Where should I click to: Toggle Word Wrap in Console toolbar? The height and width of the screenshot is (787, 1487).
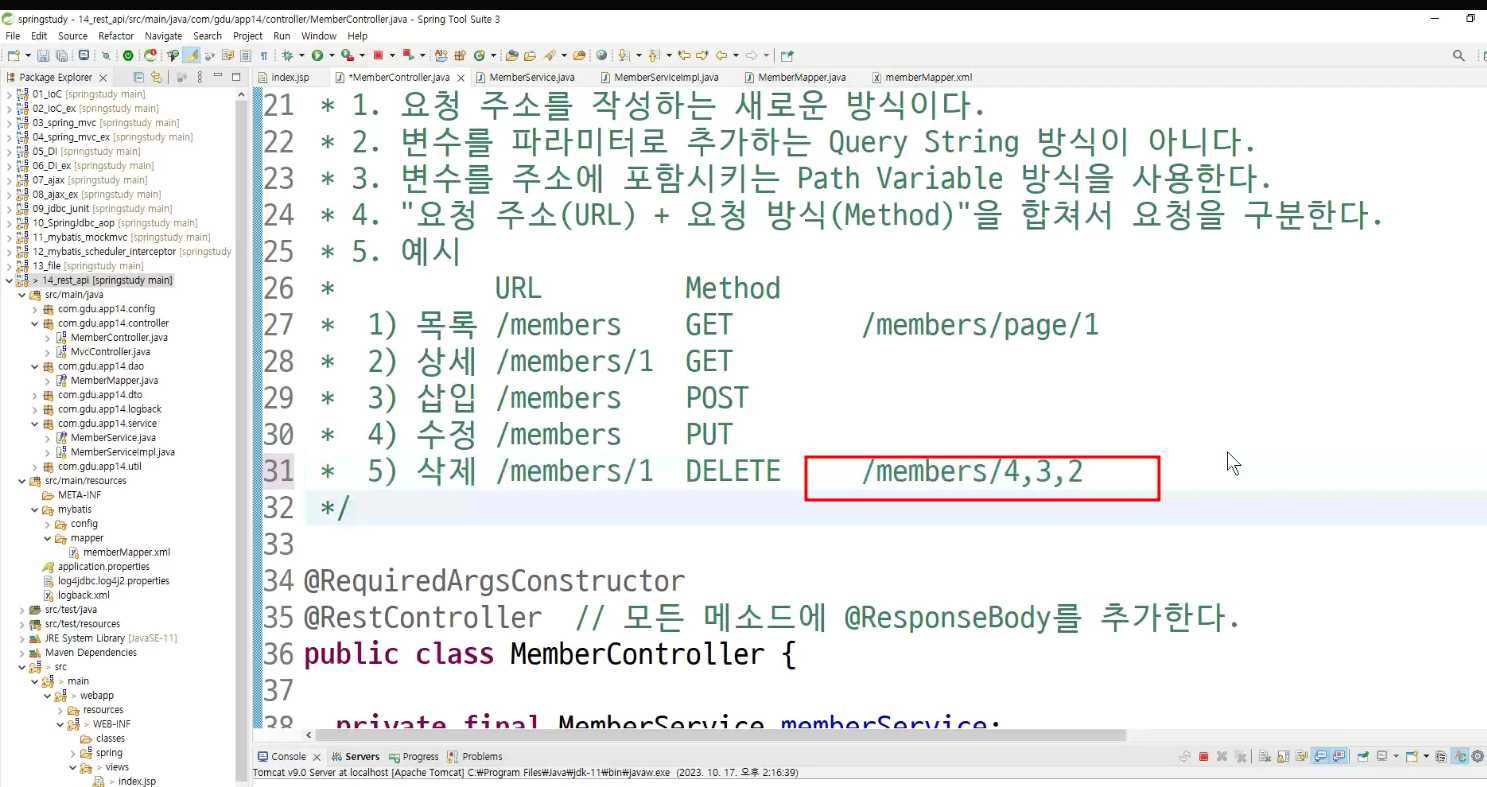pos(1301,756)
